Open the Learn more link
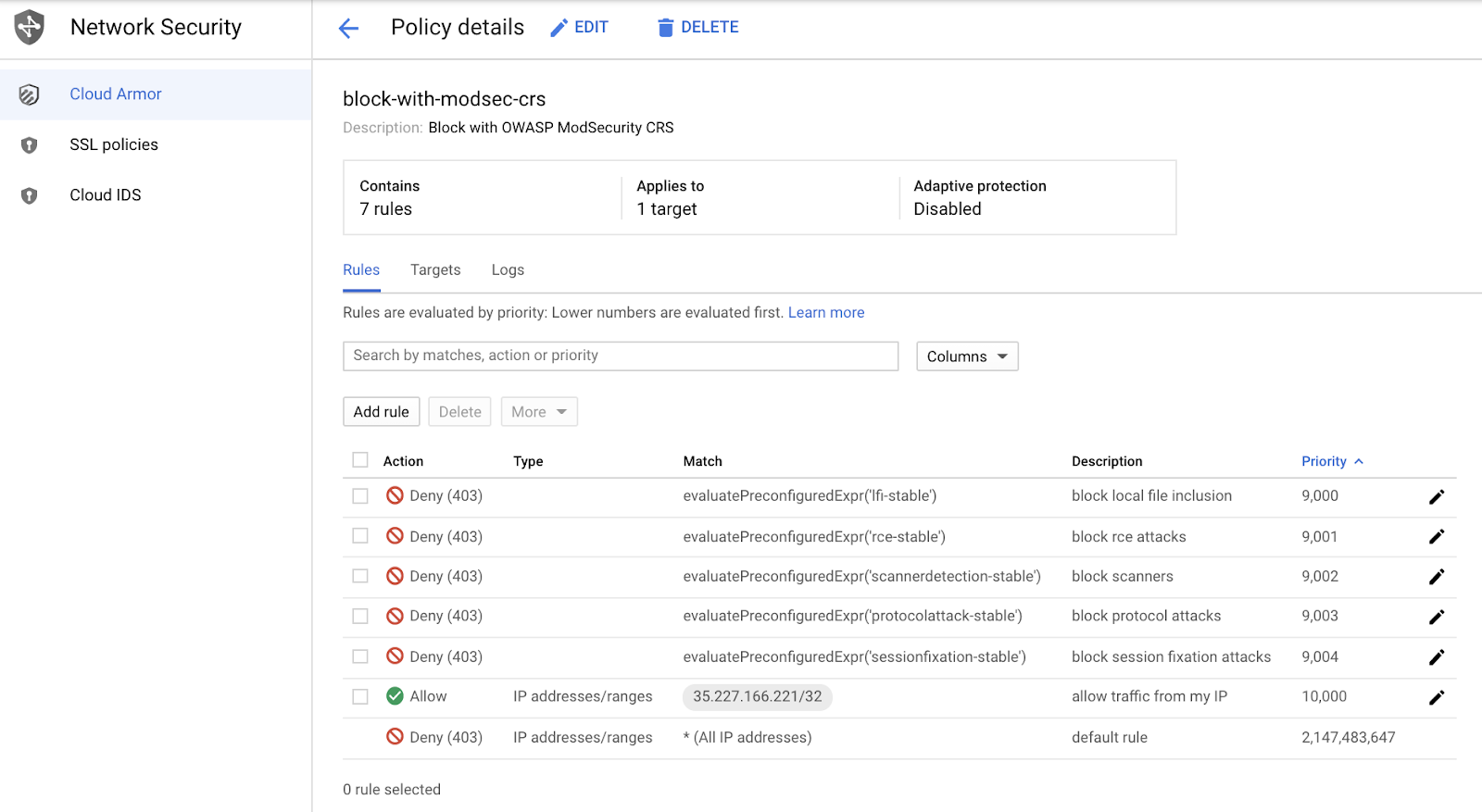Viewport: 1482px width, 812px height. tap(825, 313)
